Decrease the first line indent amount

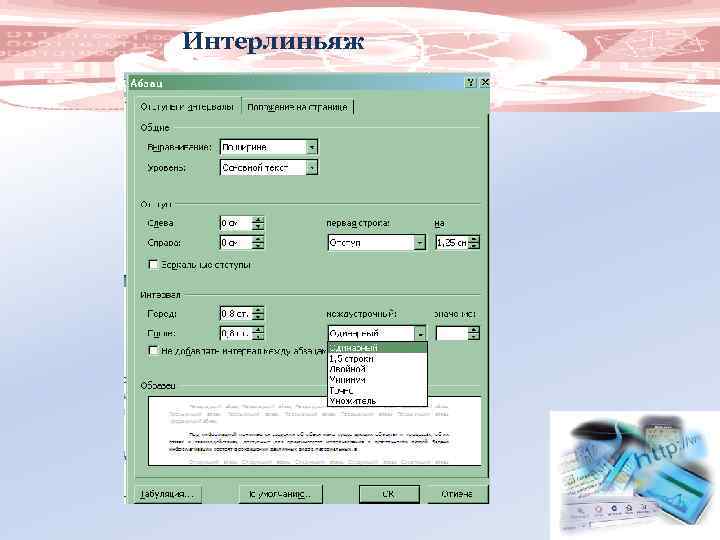click(x=474, y=246)
